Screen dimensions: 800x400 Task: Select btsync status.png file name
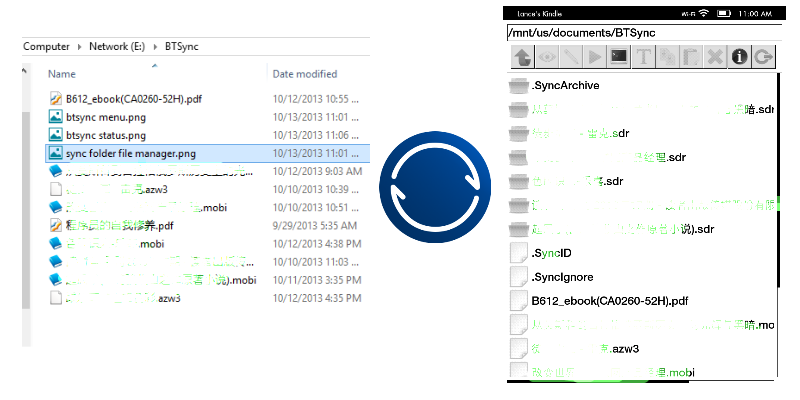coord(106,135)
